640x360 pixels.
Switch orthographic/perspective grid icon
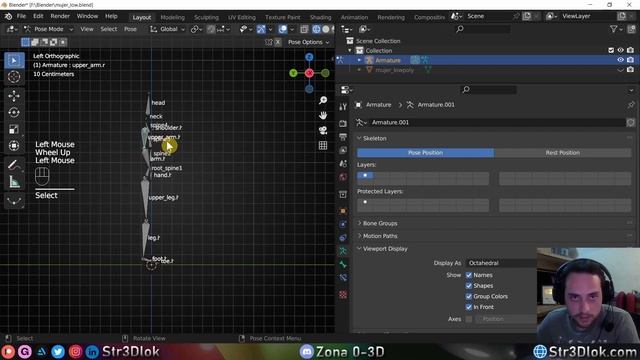323,145
